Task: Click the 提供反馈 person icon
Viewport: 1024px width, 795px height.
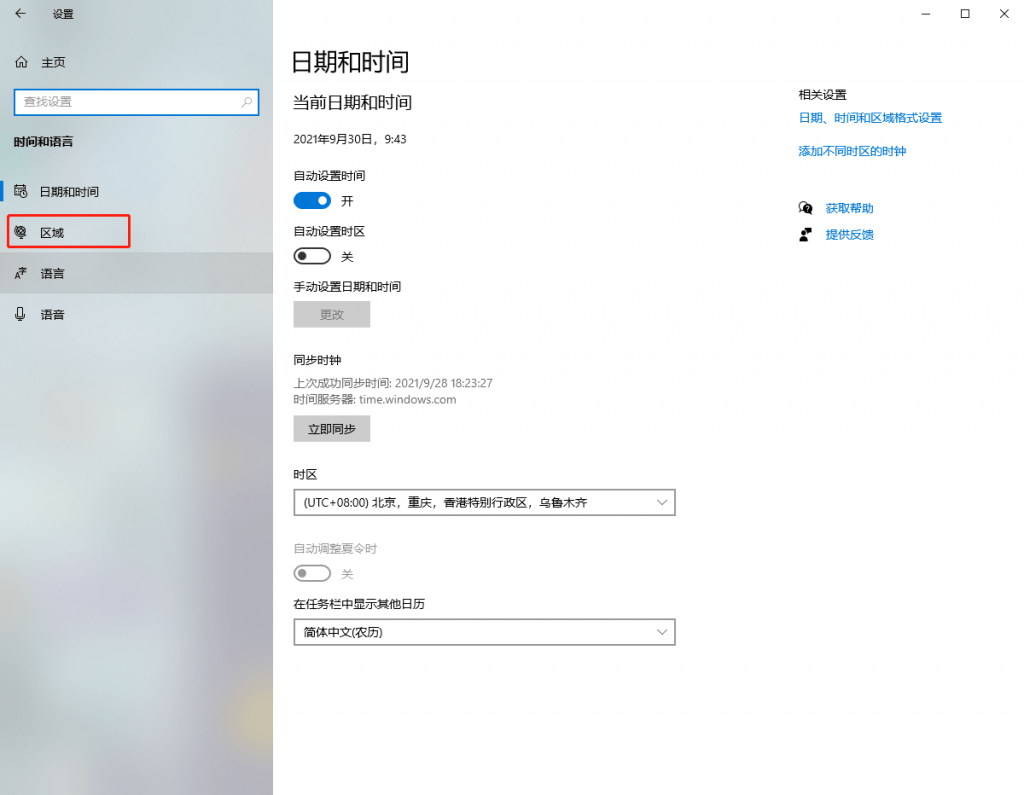Action: (805, 234)
